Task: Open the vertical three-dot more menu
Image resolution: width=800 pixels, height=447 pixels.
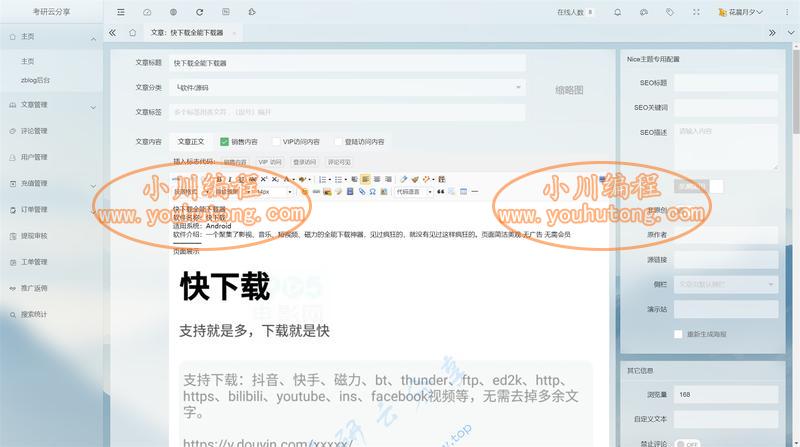Action: pos(787,12)
